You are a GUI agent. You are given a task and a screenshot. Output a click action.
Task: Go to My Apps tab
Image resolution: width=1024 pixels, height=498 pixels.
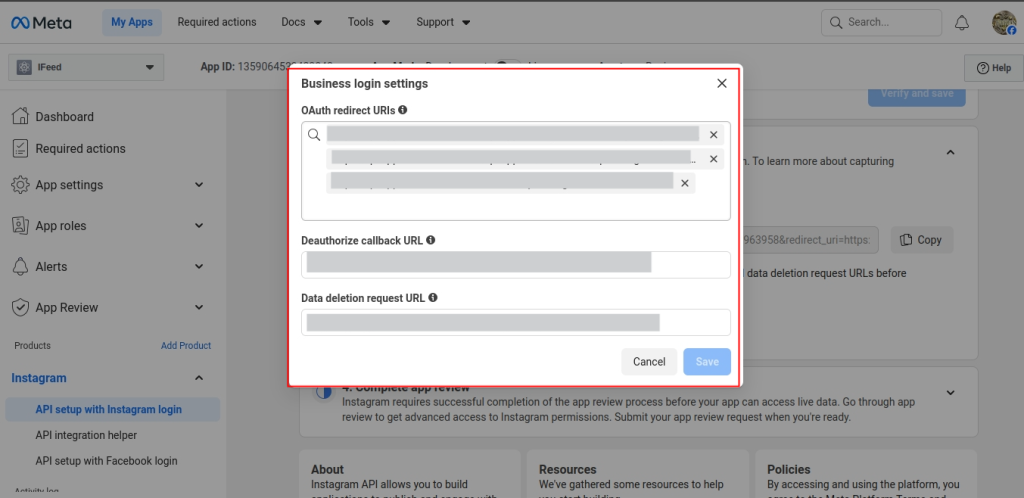pyautogui.click(x=132, y=22)
